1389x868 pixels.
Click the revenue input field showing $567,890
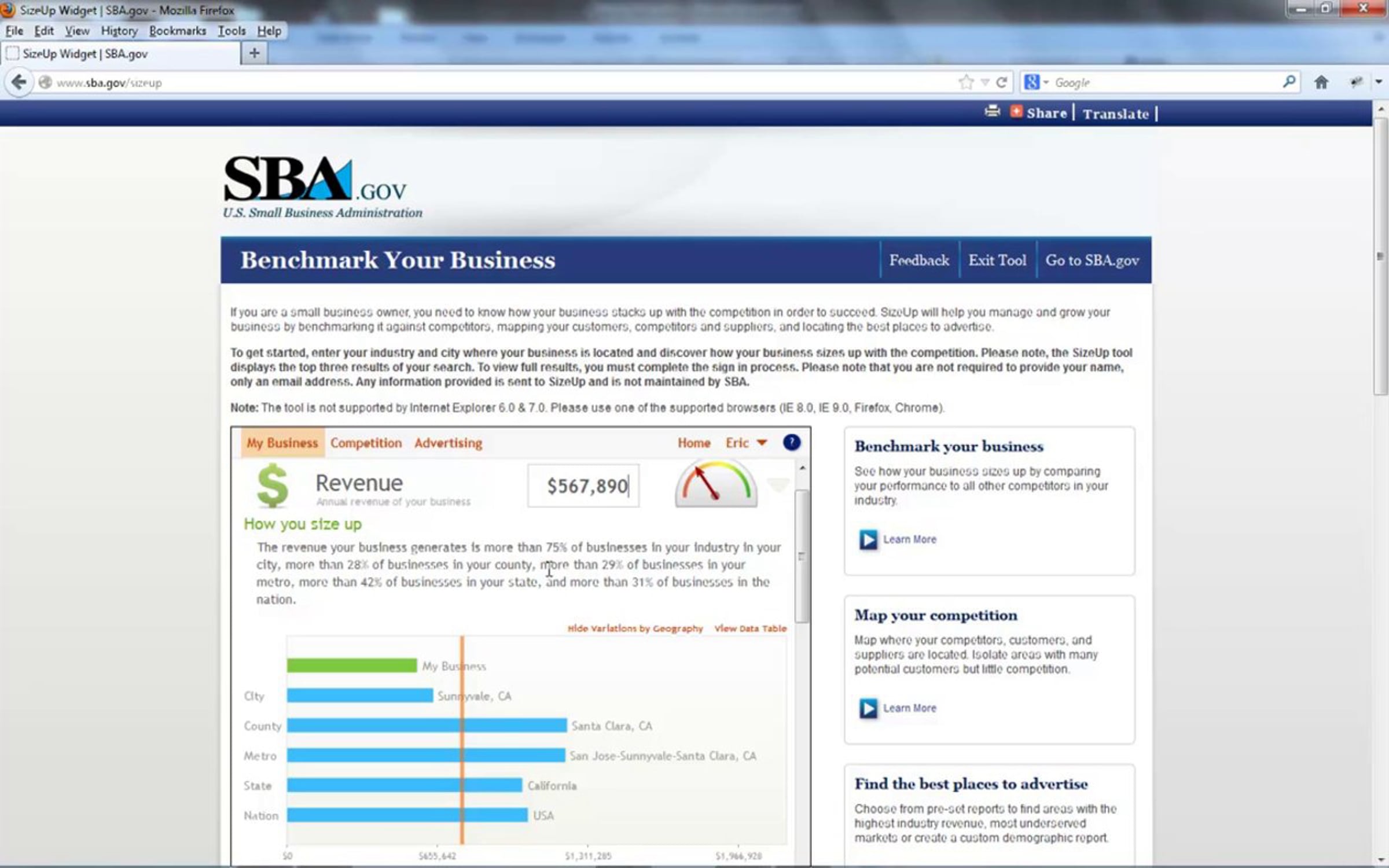[583, 486]
